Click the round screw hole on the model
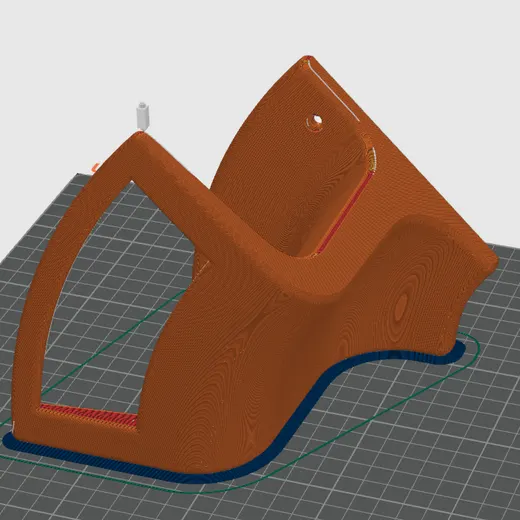 [x=314, y=122]
